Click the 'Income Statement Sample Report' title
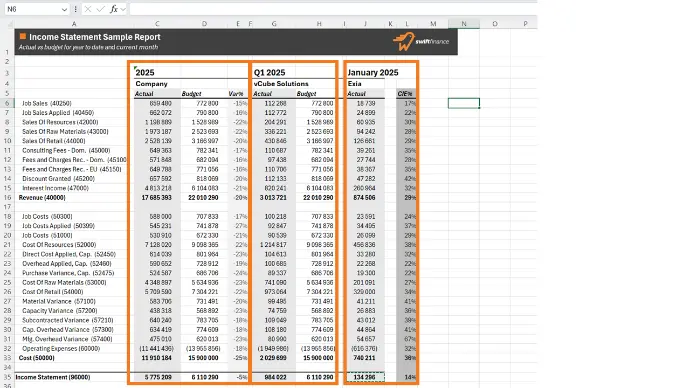Viewport: 690px width, 388px height. tap(95, 37)
